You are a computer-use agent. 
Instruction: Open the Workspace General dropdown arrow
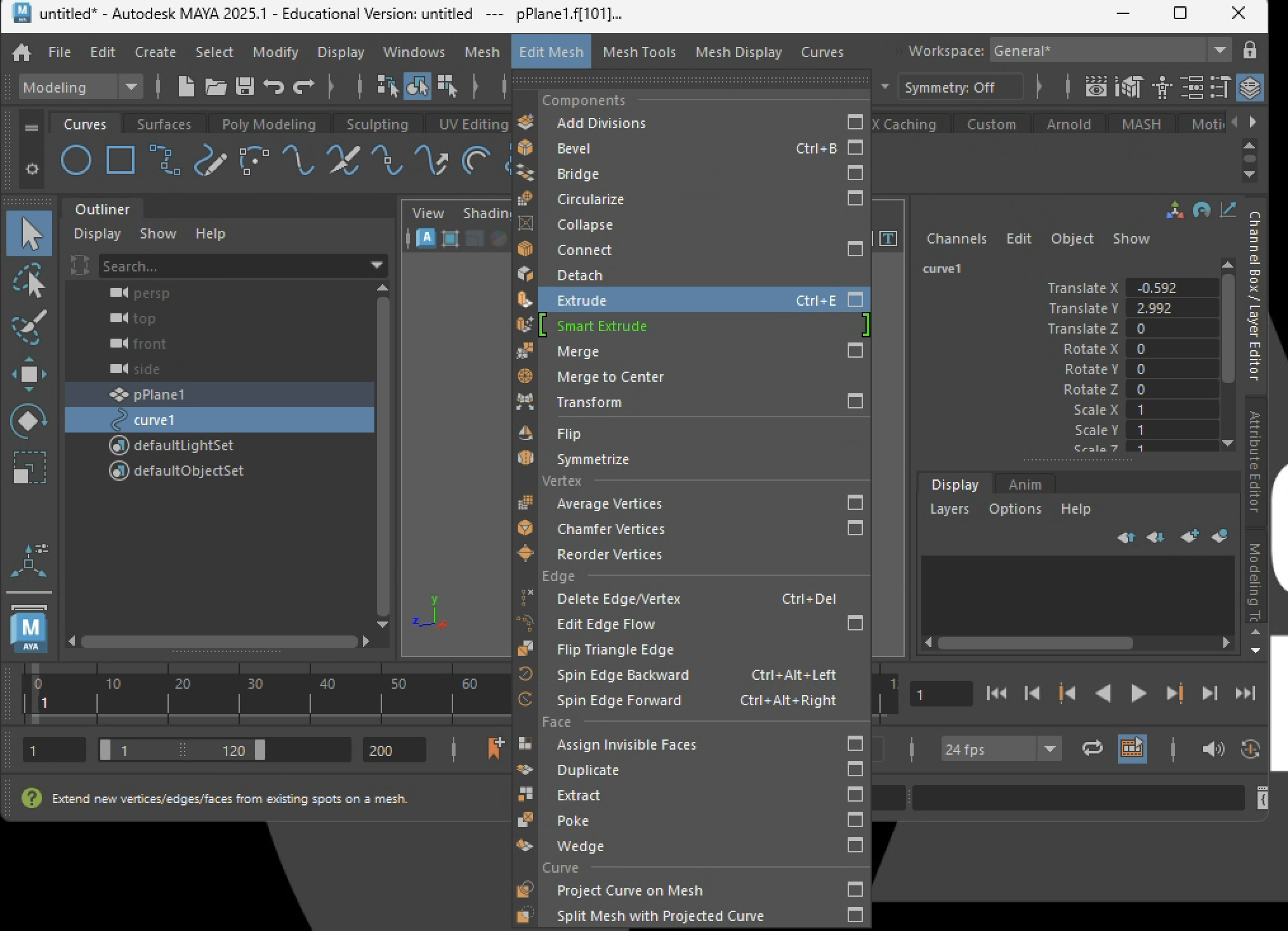pos(1219,51)
